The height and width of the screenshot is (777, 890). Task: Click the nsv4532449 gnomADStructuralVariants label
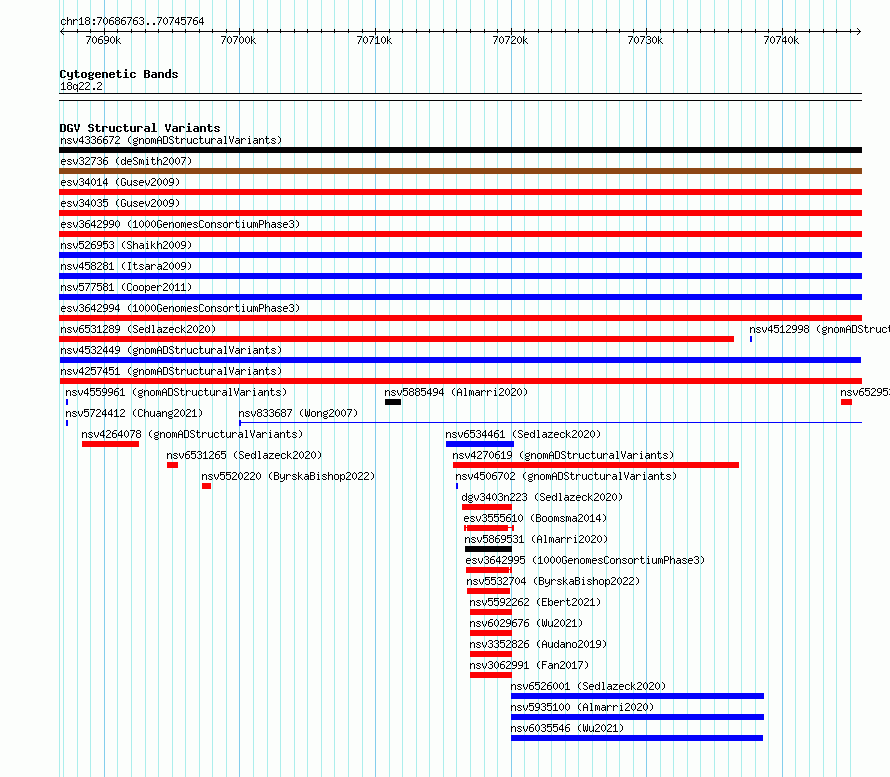click(x=171, y=350)
